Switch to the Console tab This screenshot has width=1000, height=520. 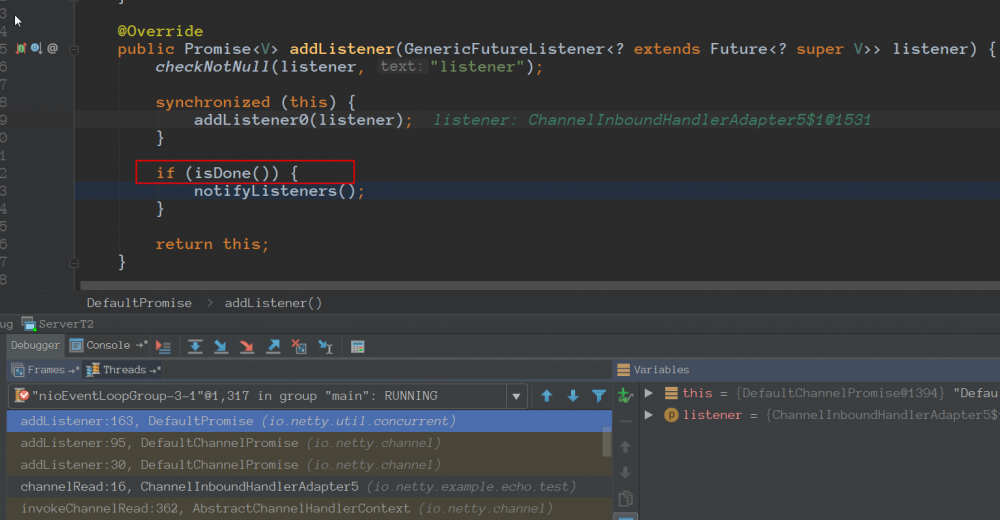pyautogui.click(x=108, y=346)
